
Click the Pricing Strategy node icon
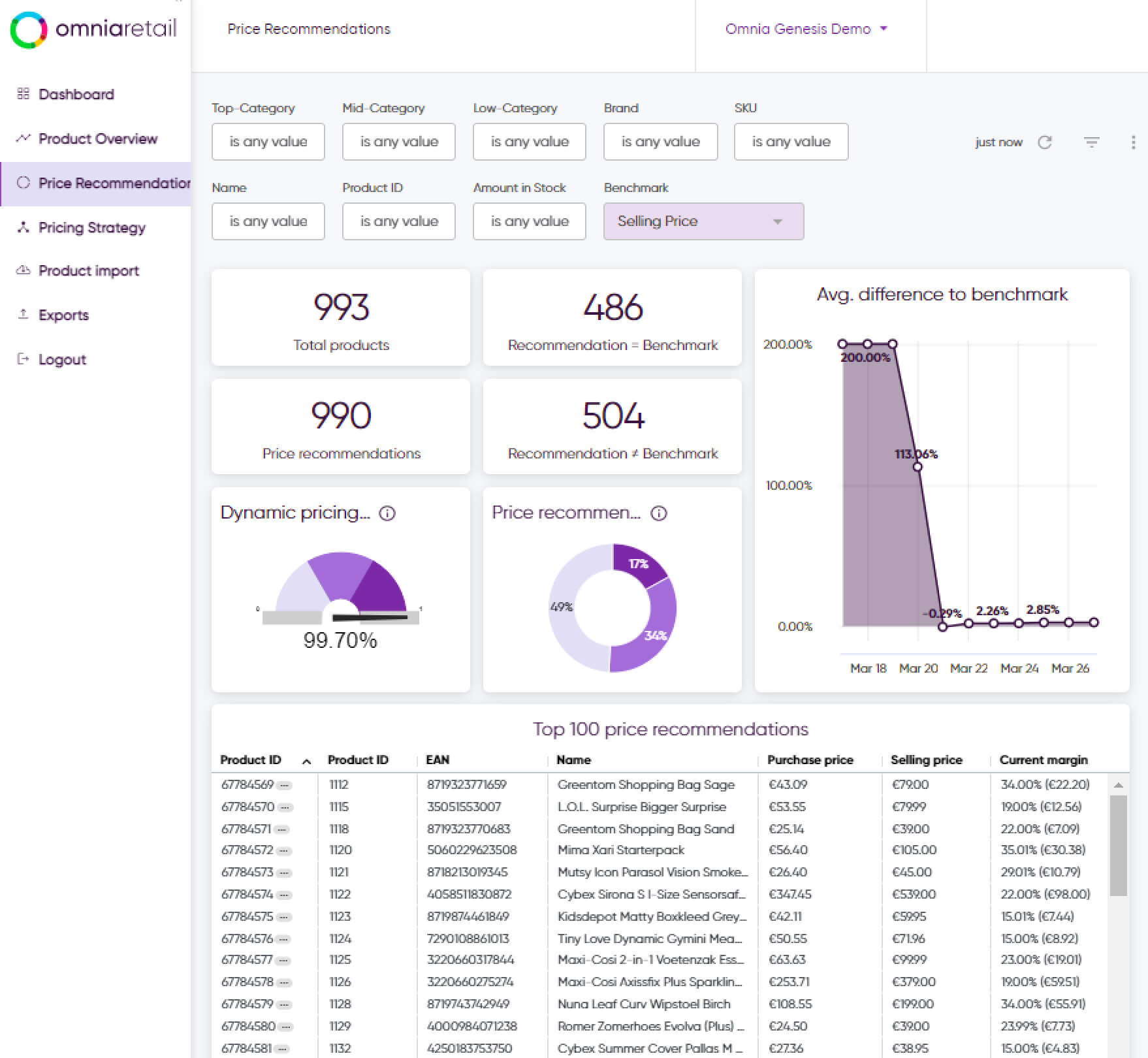click(x=24, y=227)
